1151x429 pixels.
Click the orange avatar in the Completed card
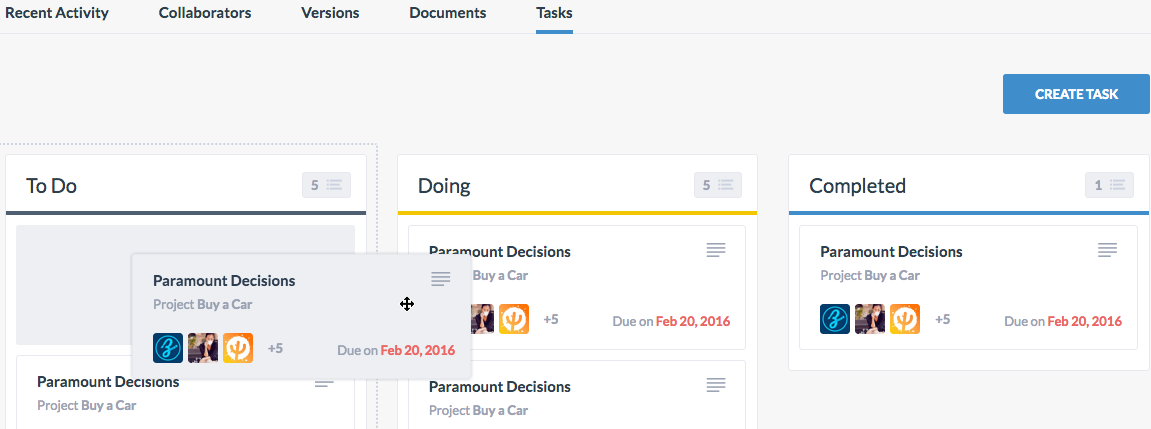[905, 320]
